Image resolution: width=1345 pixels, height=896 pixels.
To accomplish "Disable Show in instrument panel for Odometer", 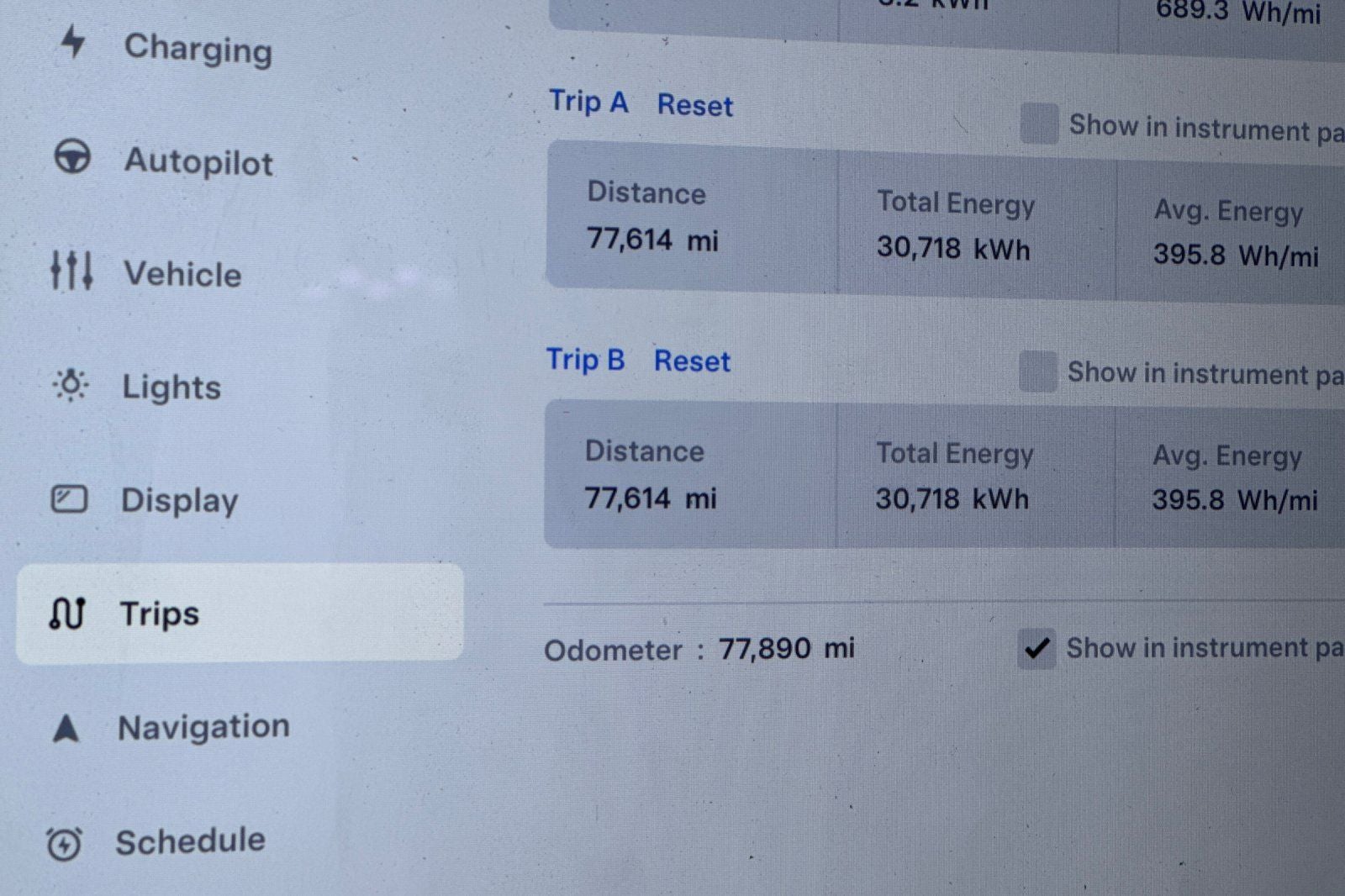I will tap(1039, 648).
